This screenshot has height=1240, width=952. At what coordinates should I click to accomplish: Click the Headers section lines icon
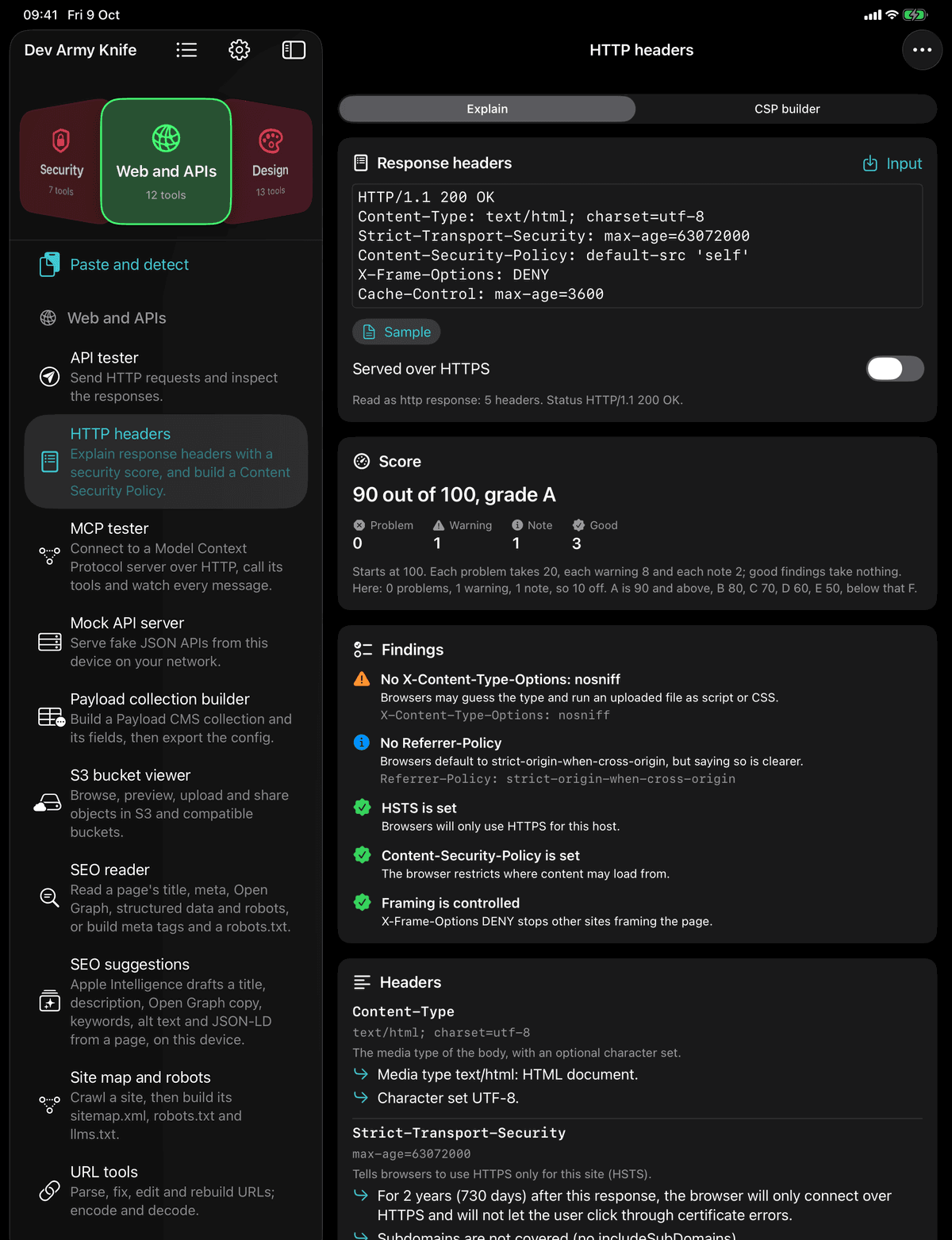362,982
